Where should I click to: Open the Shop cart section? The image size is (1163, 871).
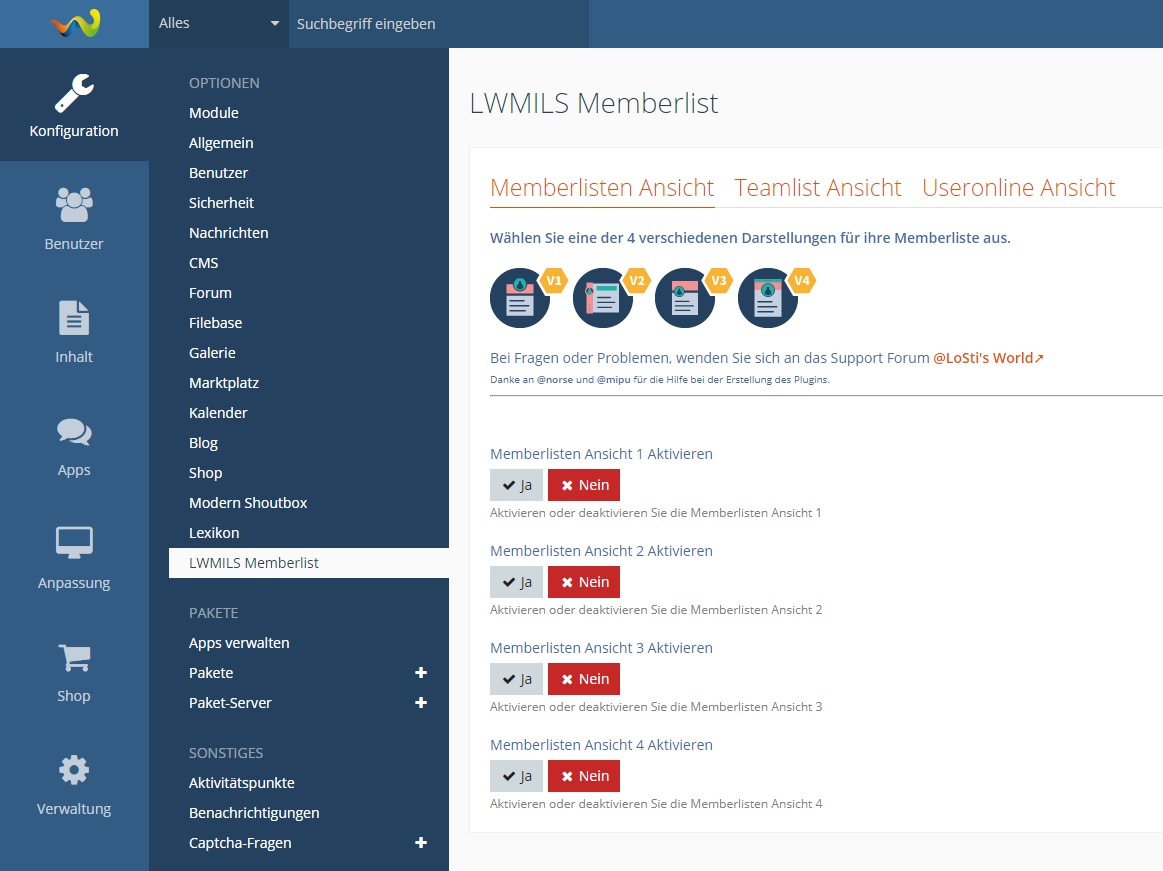pos(74,670)
